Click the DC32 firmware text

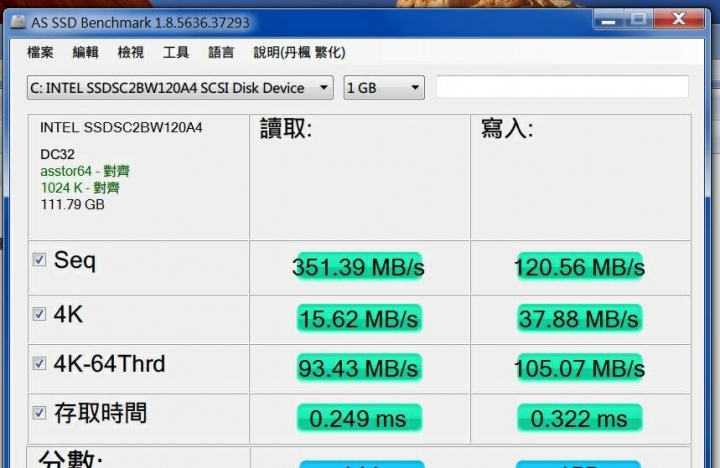point(57,154)
